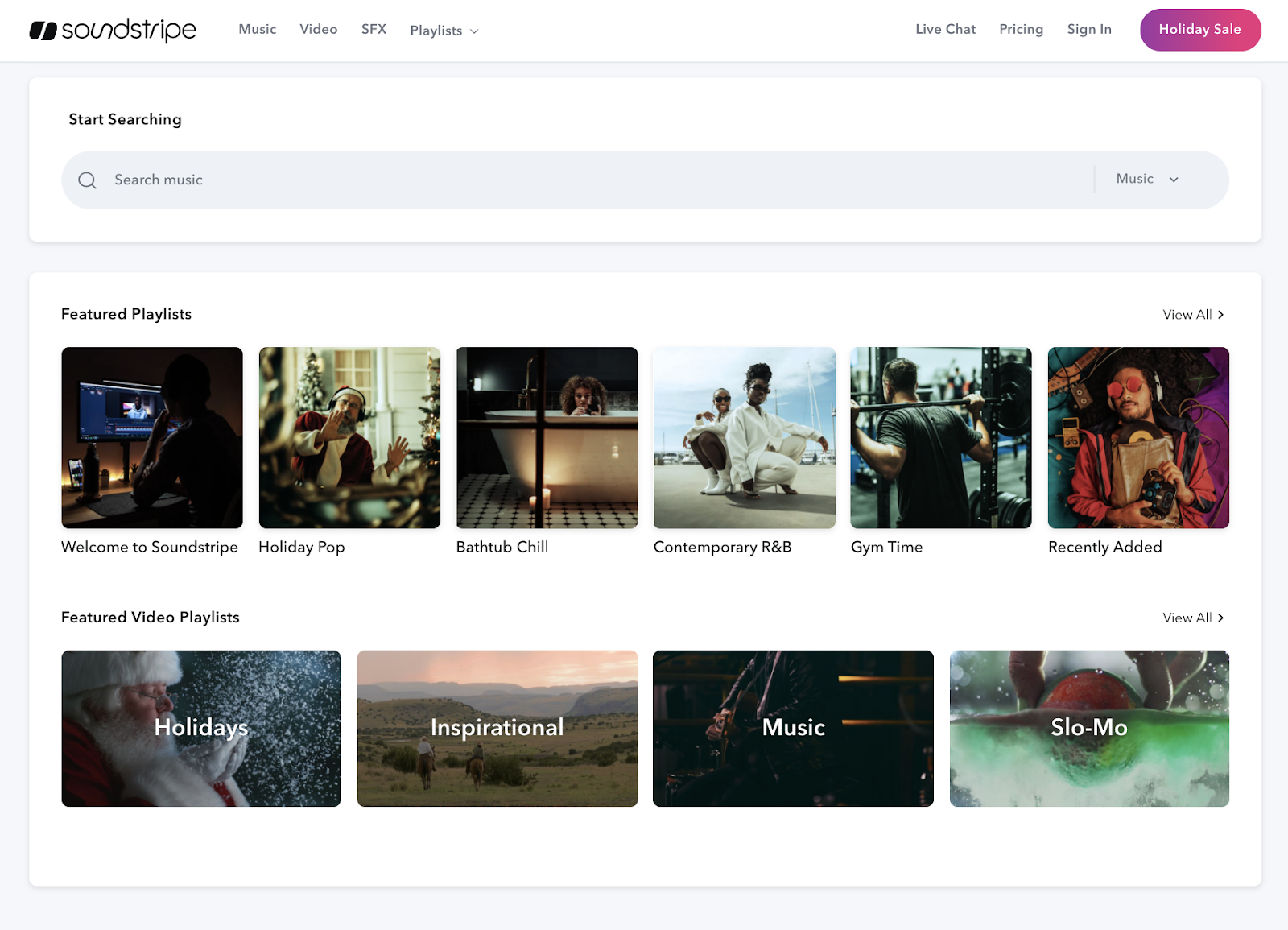Open the SFX section

pyautogui.click(x=373, y=29)
